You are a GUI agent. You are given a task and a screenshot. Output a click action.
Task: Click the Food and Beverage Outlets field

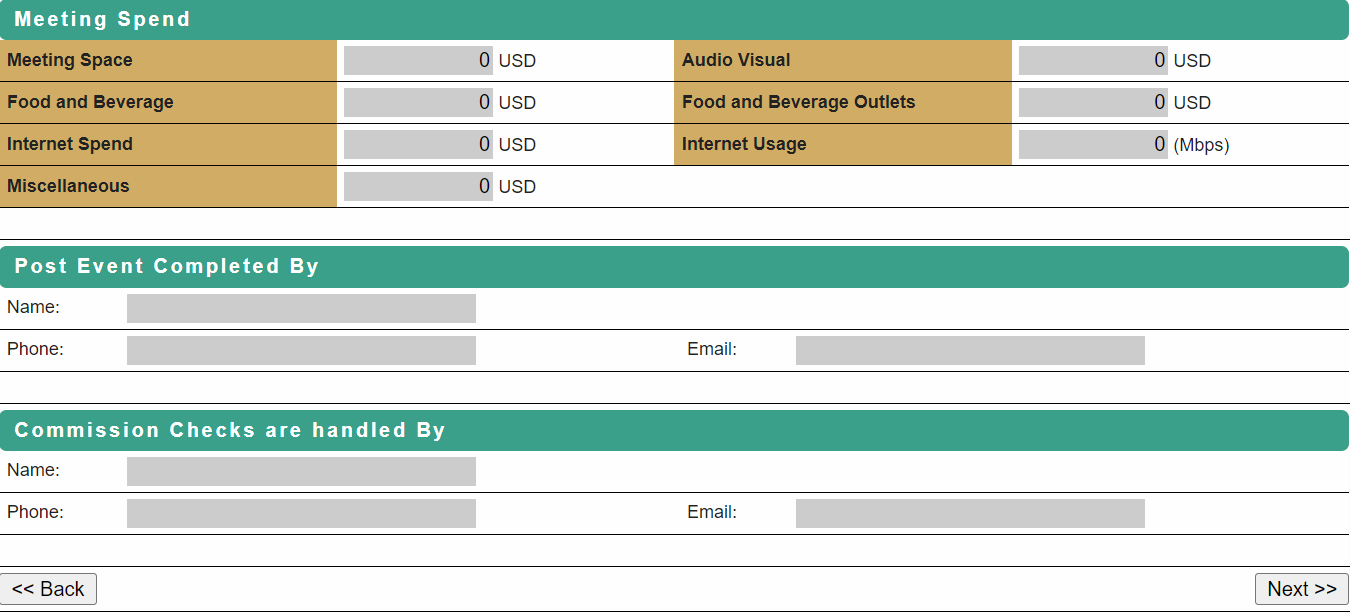pyautogui.click(x=1093, y=102)
